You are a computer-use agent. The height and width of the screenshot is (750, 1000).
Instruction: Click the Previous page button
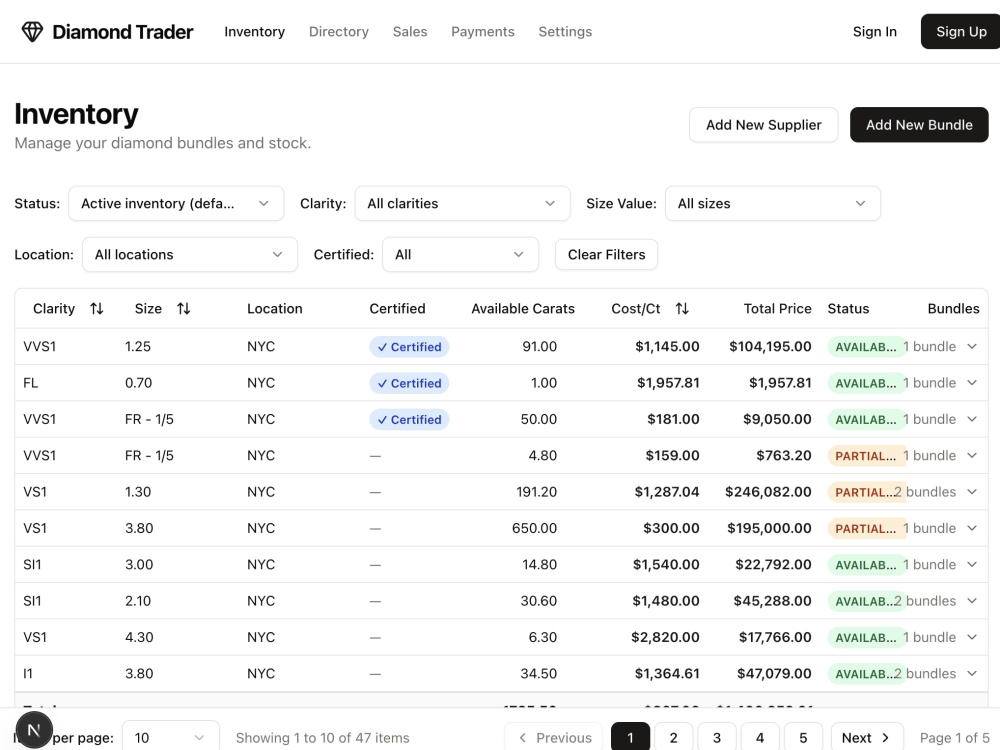pos(554,738)
